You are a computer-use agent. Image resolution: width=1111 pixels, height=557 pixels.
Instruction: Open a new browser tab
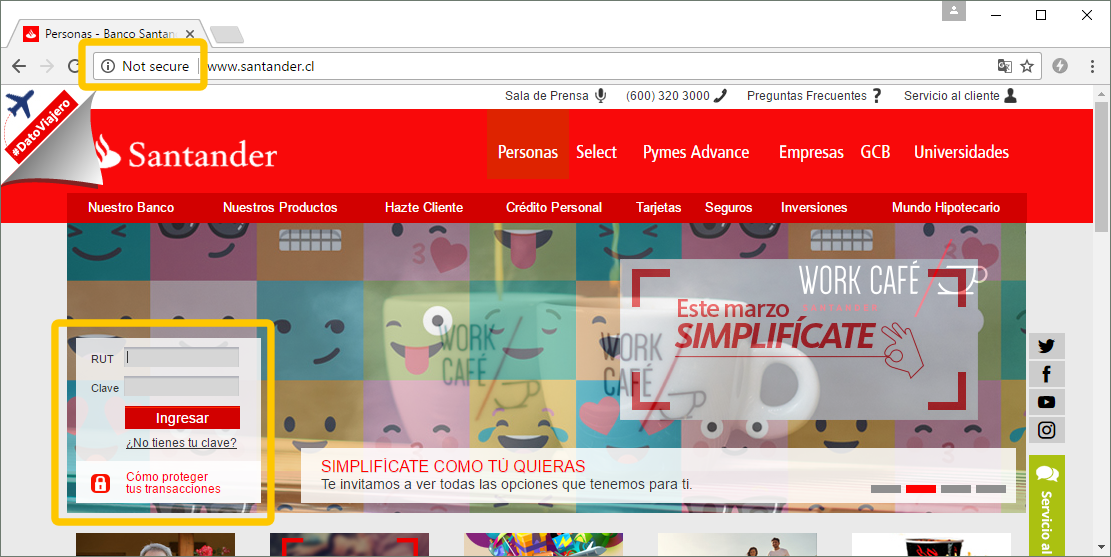(227, 34)
